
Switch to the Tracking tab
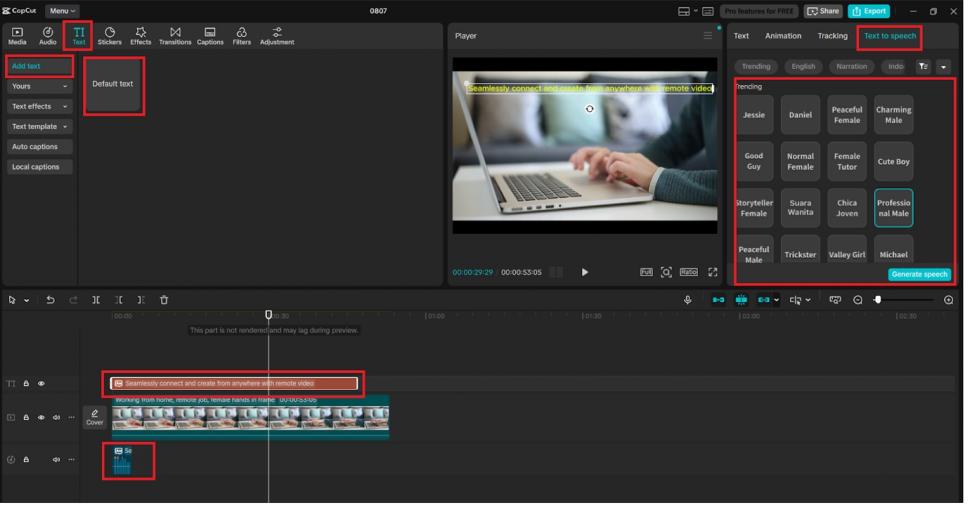click(x=832, y=36)
